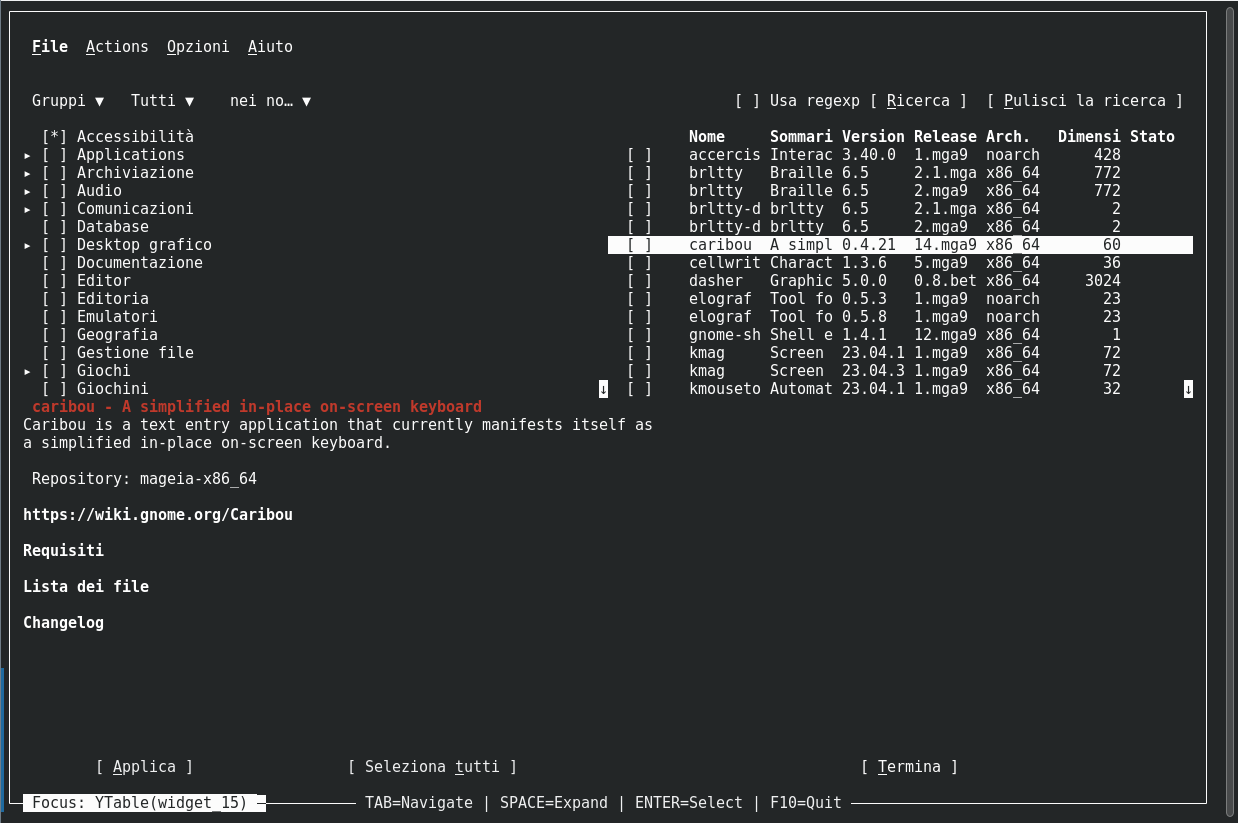Toggle the cellwrit package checkbox
Screen dimensions: 1238x823
pos(640,263)
